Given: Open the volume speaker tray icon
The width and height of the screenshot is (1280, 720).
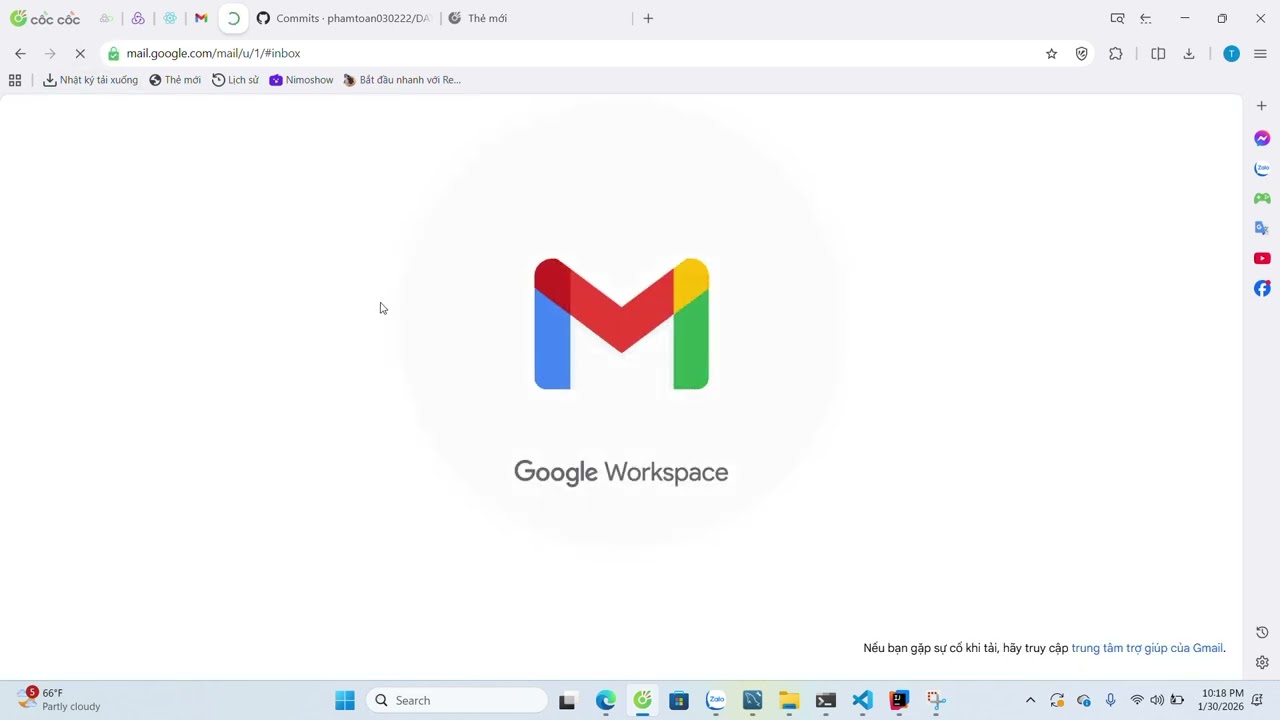Looking at the screenshot, I should [1157, 700].
